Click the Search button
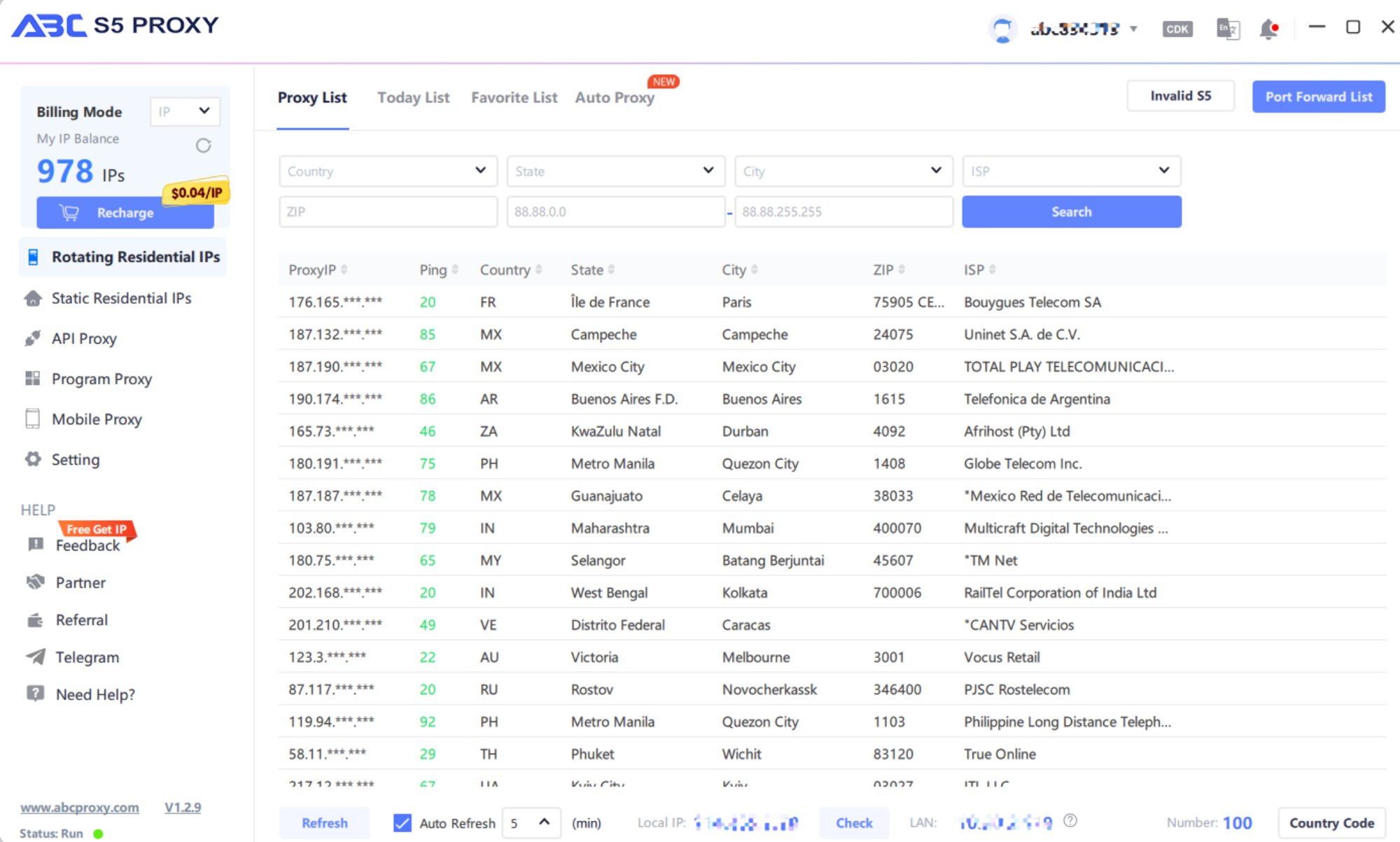 coord(1072,212)
